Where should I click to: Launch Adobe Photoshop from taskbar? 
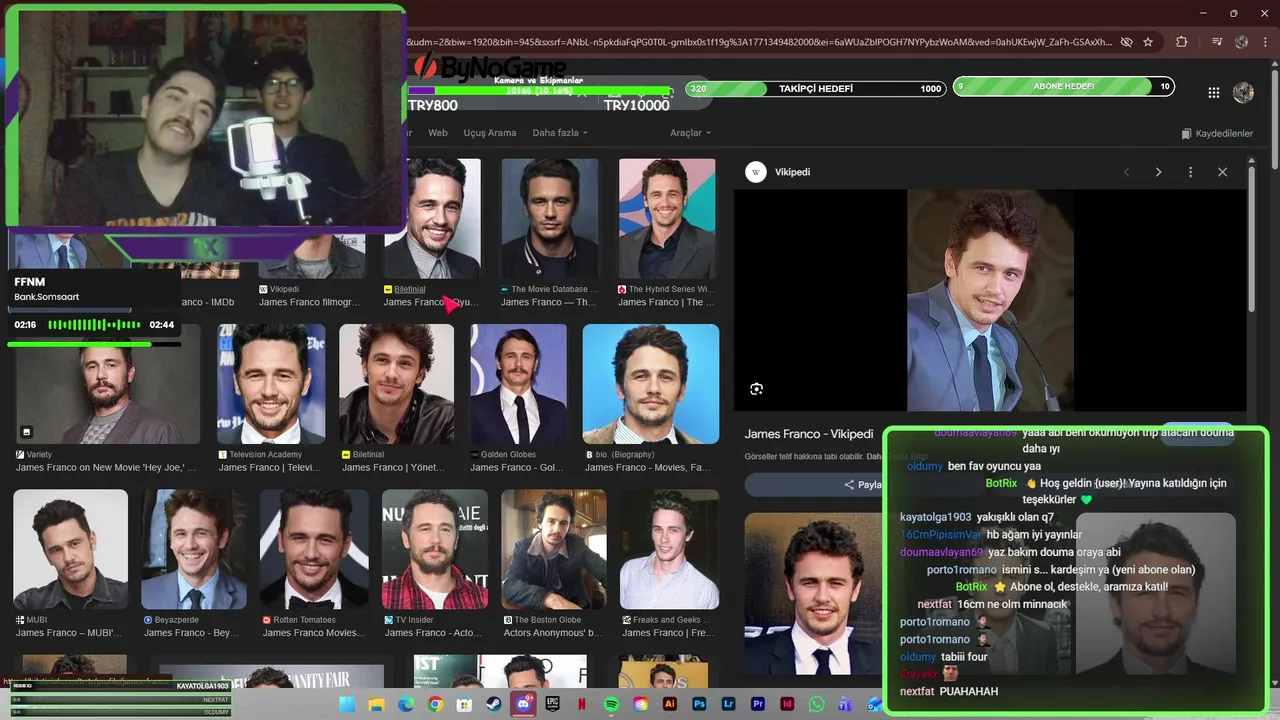(699, 704)
